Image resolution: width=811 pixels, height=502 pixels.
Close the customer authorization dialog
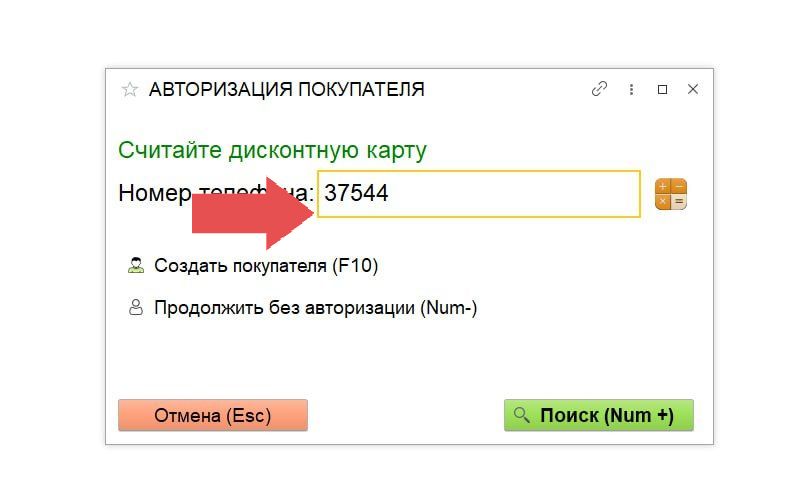tap(693, 89)
